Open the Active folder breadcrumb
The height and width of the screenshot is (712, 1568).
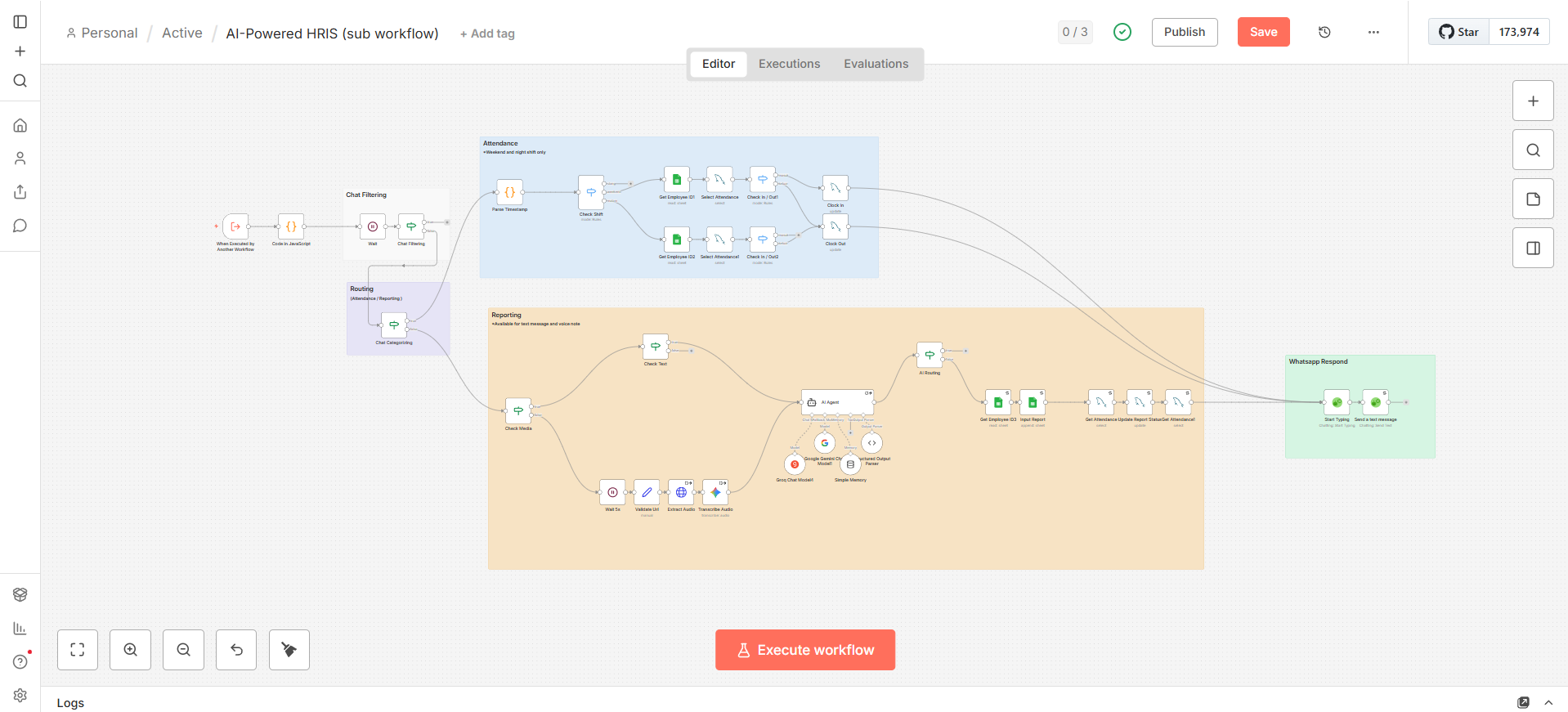(x=182, y=33)
